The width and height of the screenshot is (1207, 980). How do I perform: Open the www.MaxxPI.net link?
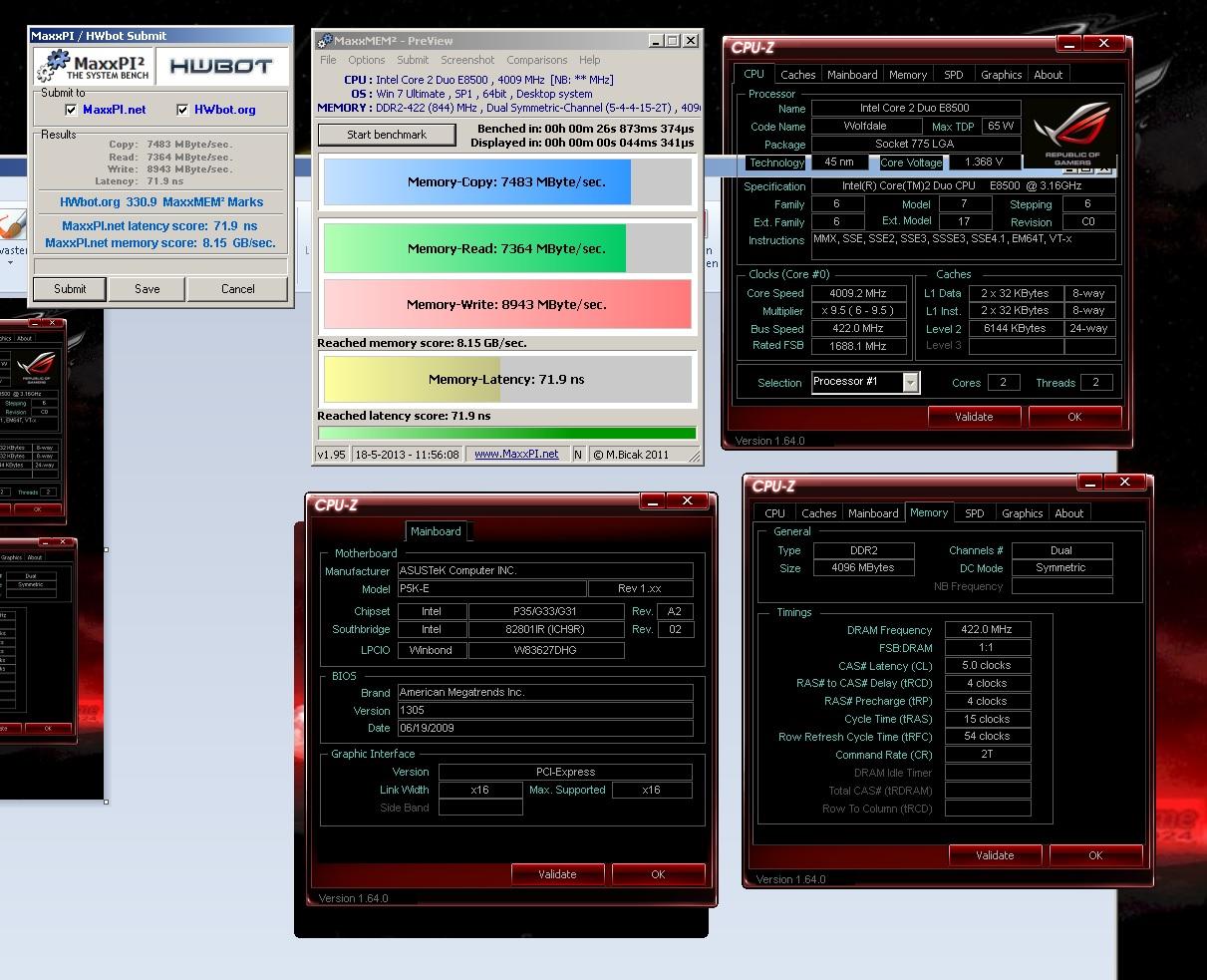(x=516, y=454)
